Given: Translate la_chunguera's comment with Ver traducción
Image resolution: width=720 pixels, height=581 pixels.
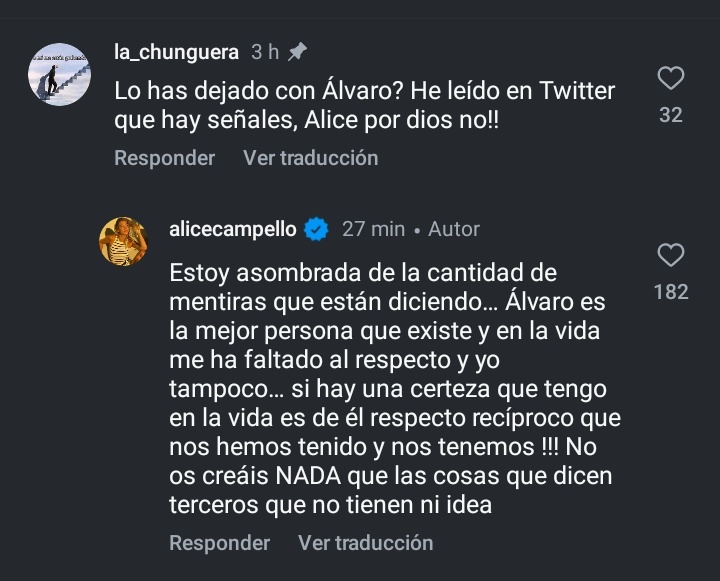Looking at the screenshot, I should [x=310, y=158].
